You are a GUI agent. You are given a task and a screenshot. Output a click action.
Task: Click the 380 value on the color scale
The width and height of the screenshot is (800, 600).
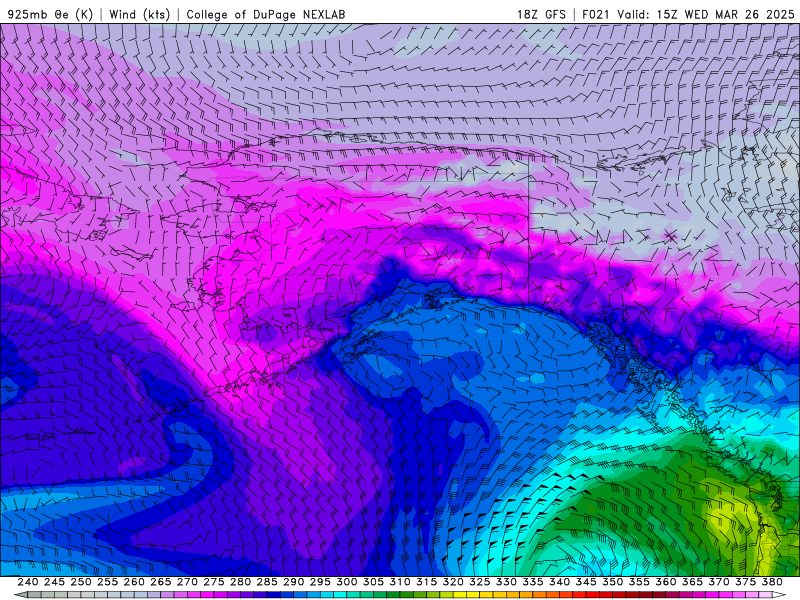click(x=772, y=582)
